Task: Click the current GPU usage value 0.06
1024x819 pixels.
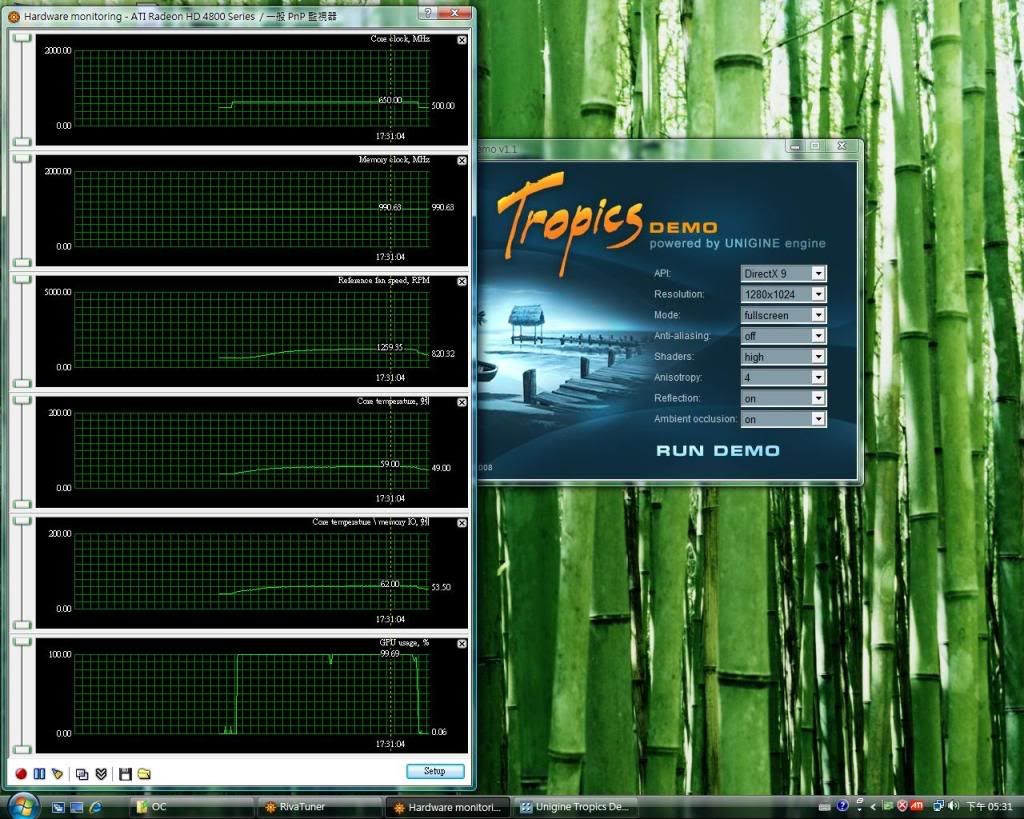Action: [x=439, y=731]
